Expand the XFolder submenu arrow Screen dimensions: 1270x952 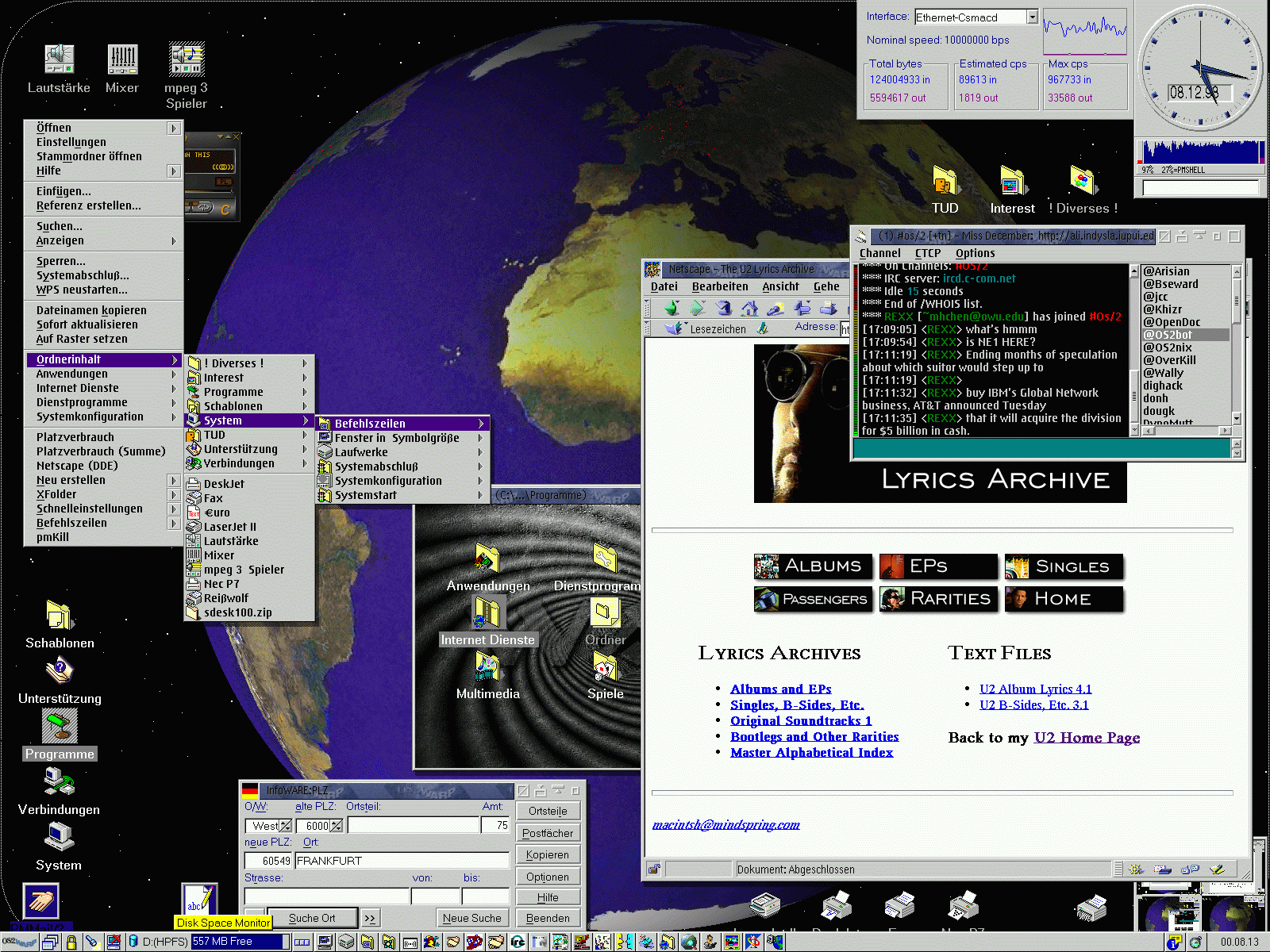coord(174,494)
